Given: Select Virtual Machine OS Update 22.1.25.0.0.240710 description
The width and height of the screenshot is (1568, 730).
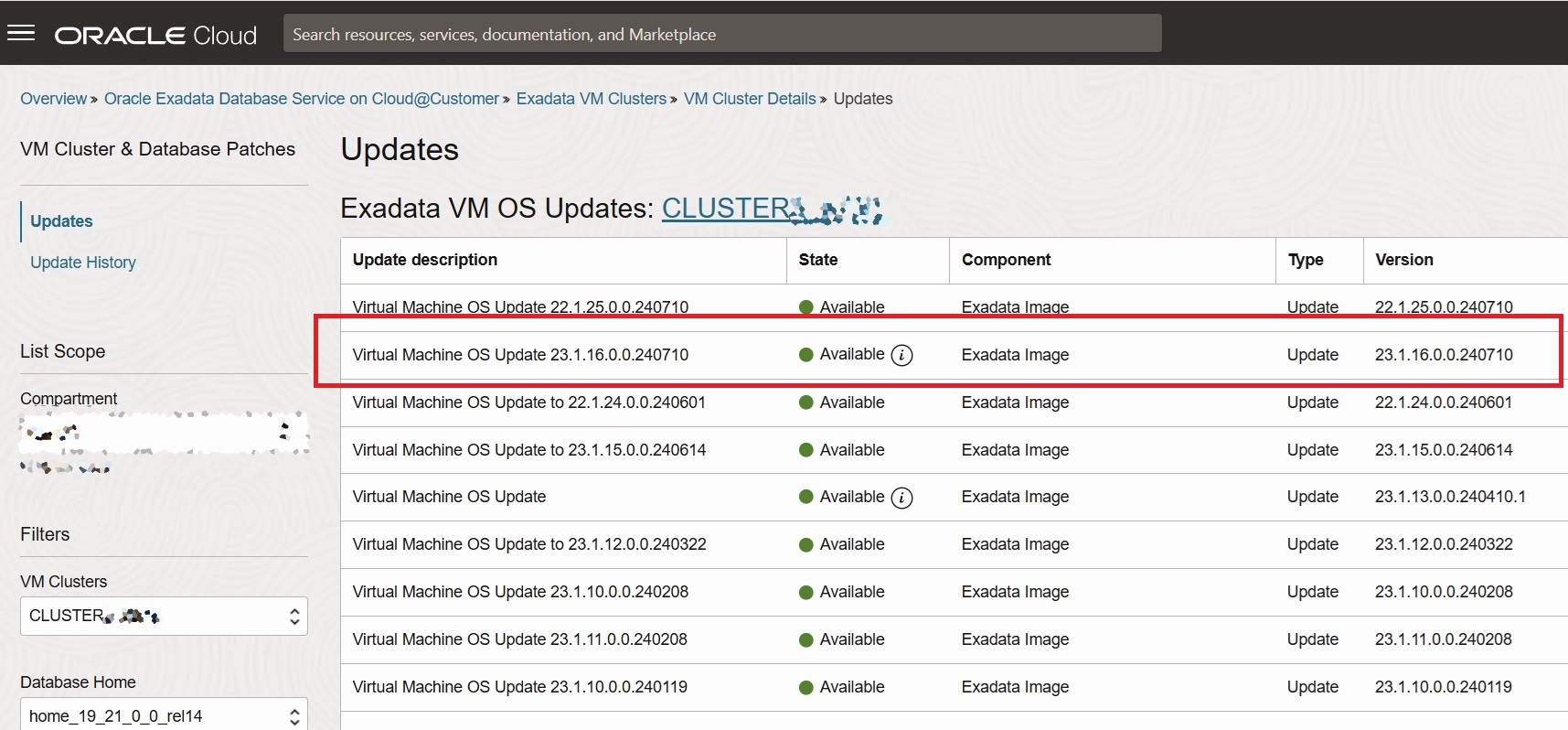Looking at the screenshot, I should (x=520, y=307).
